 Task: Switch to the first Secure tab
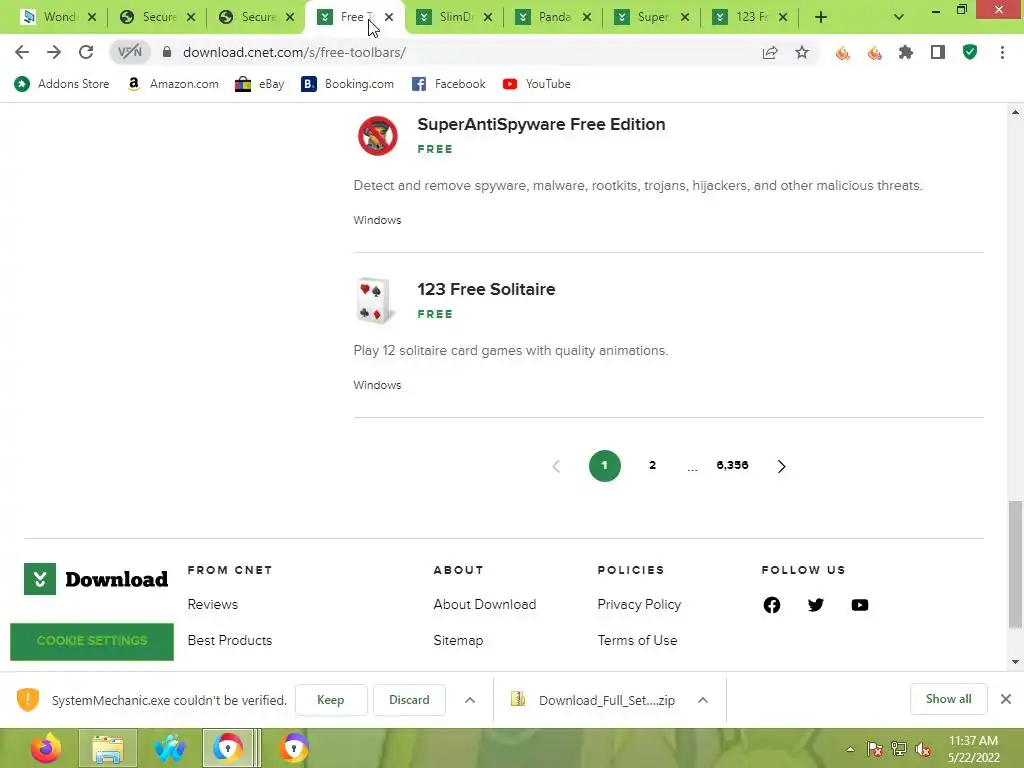coord(159,17)
